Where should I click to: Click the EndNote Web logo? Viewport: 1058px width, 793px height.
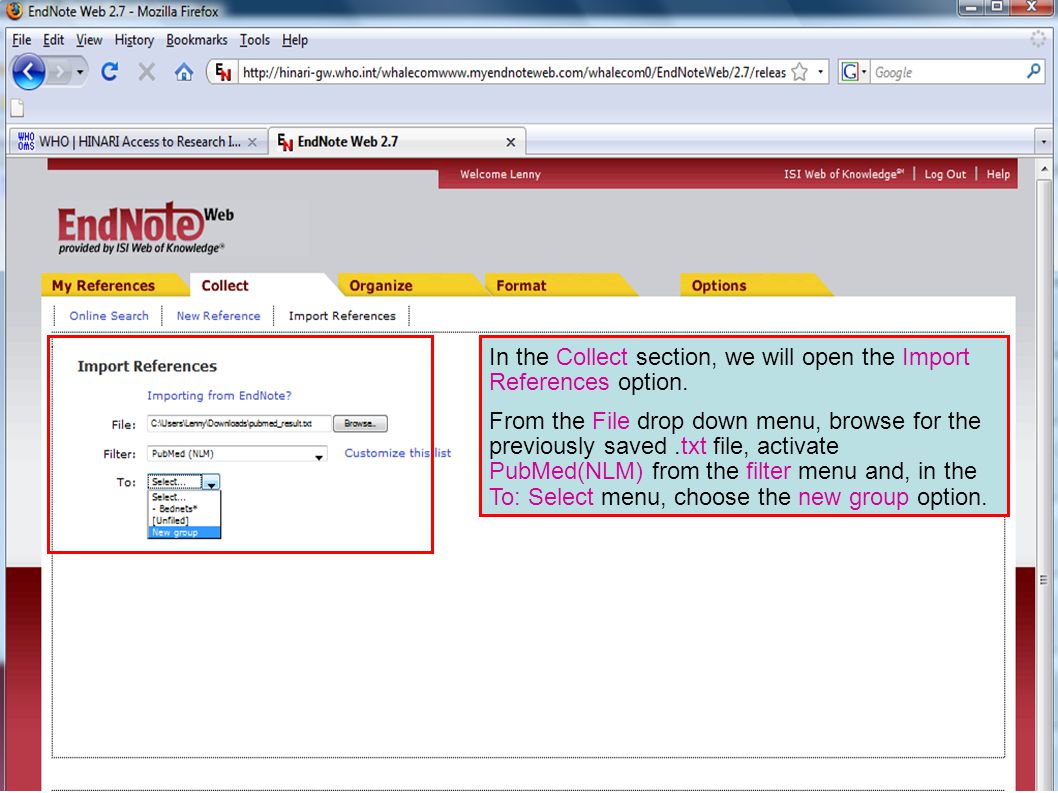145,227
